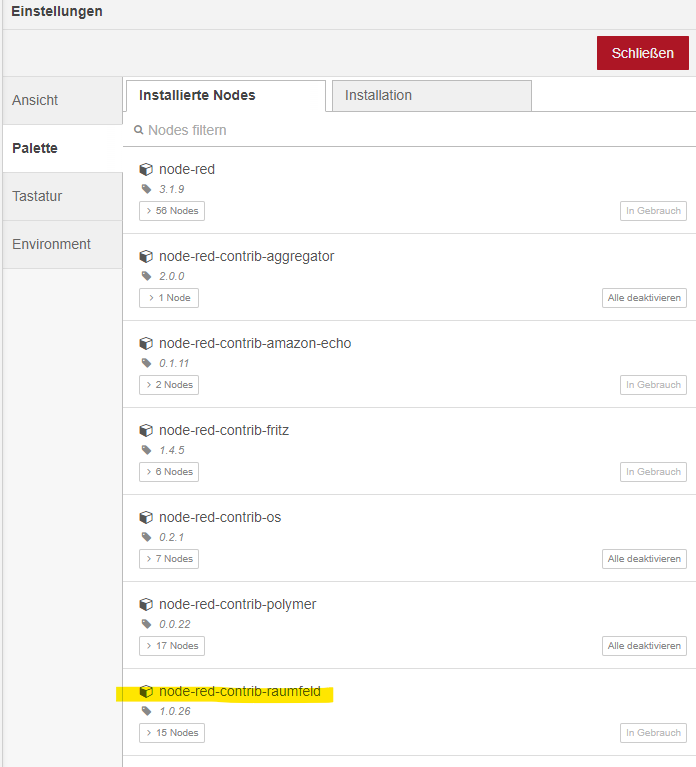Screen dimensions: 696x767
Task: Click the version tag icon next to 0.1.11
Action: tap(146, 363)
